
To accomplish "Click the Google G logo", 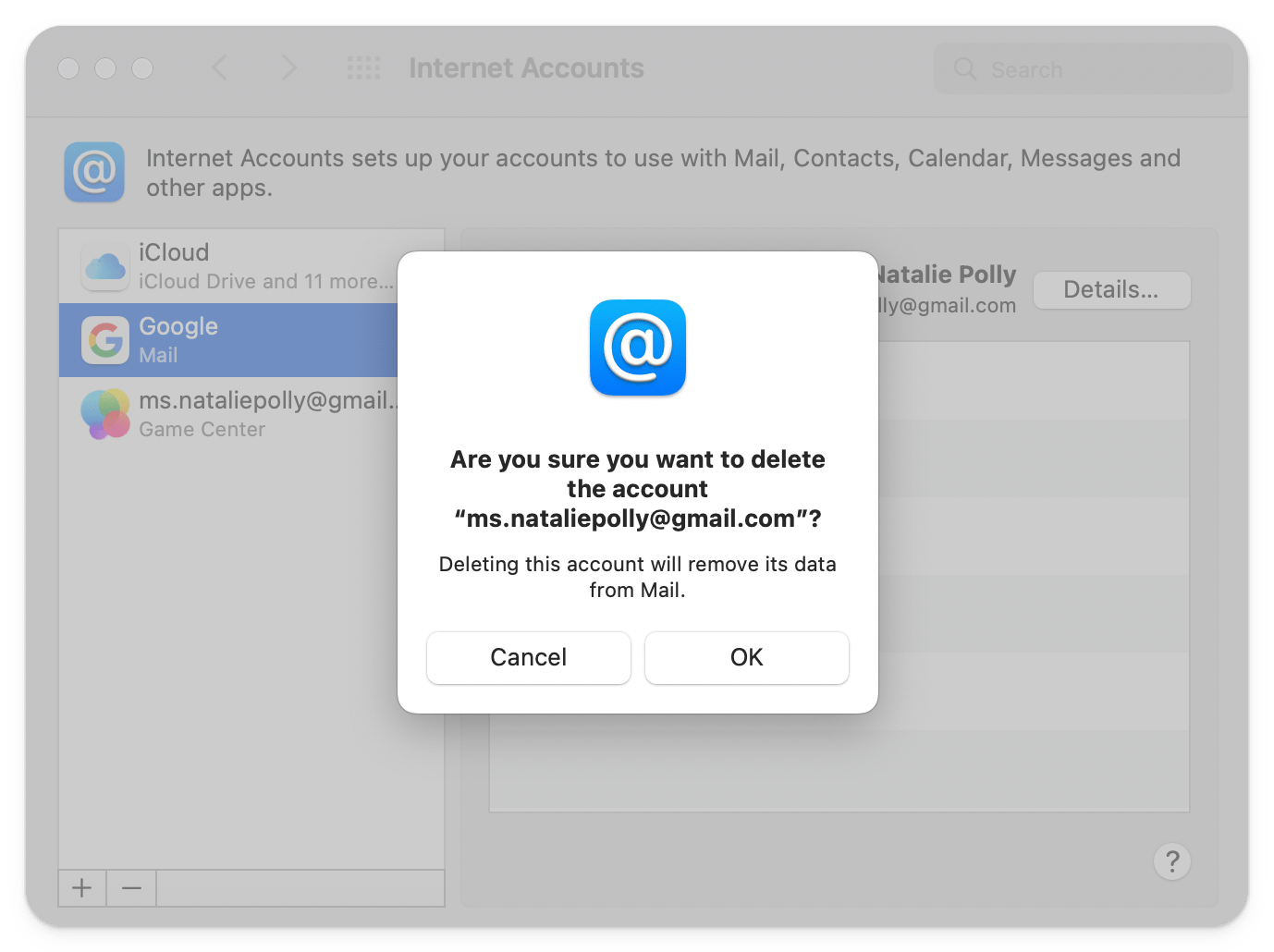I will coord(104,339).
